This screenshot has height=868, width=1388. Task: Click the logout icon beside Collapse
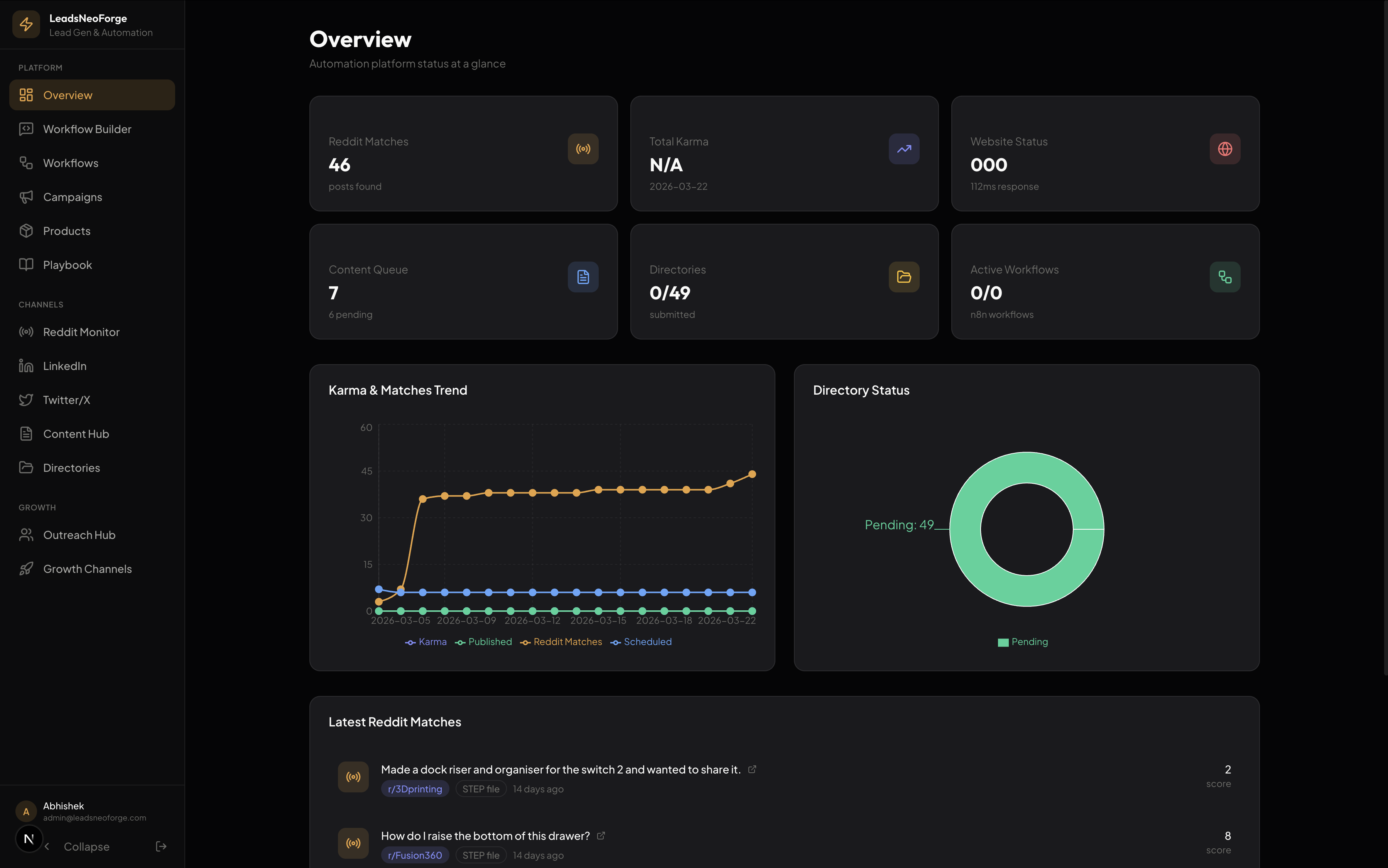click(x=161, y=846)
